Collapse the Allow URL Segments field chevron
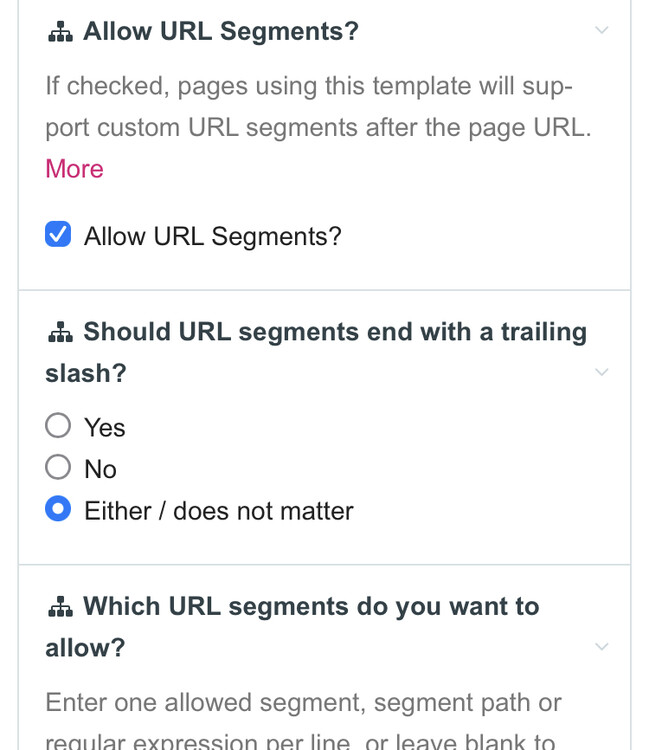The image size is (649, 750). (601, 31)
